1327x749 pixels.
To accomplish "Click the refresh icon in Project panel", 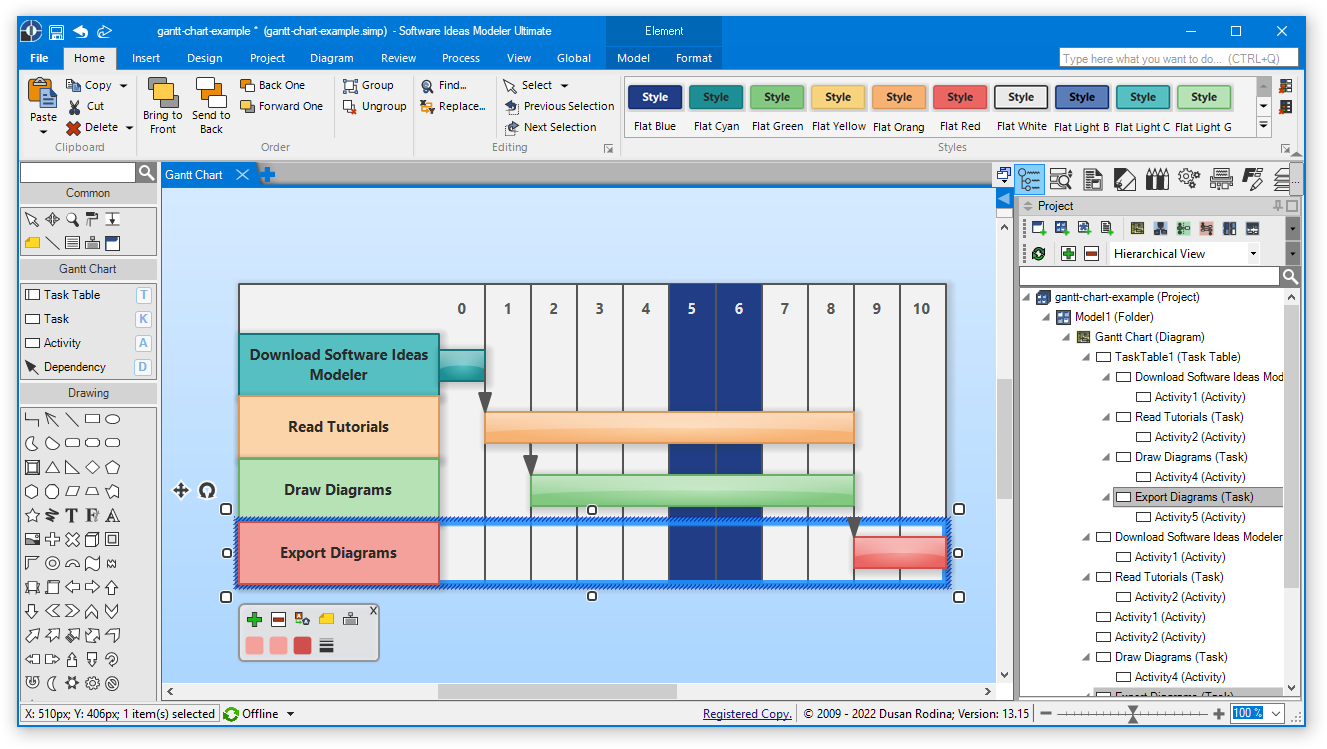I will pyautogui.click(x=1038, y=254).
